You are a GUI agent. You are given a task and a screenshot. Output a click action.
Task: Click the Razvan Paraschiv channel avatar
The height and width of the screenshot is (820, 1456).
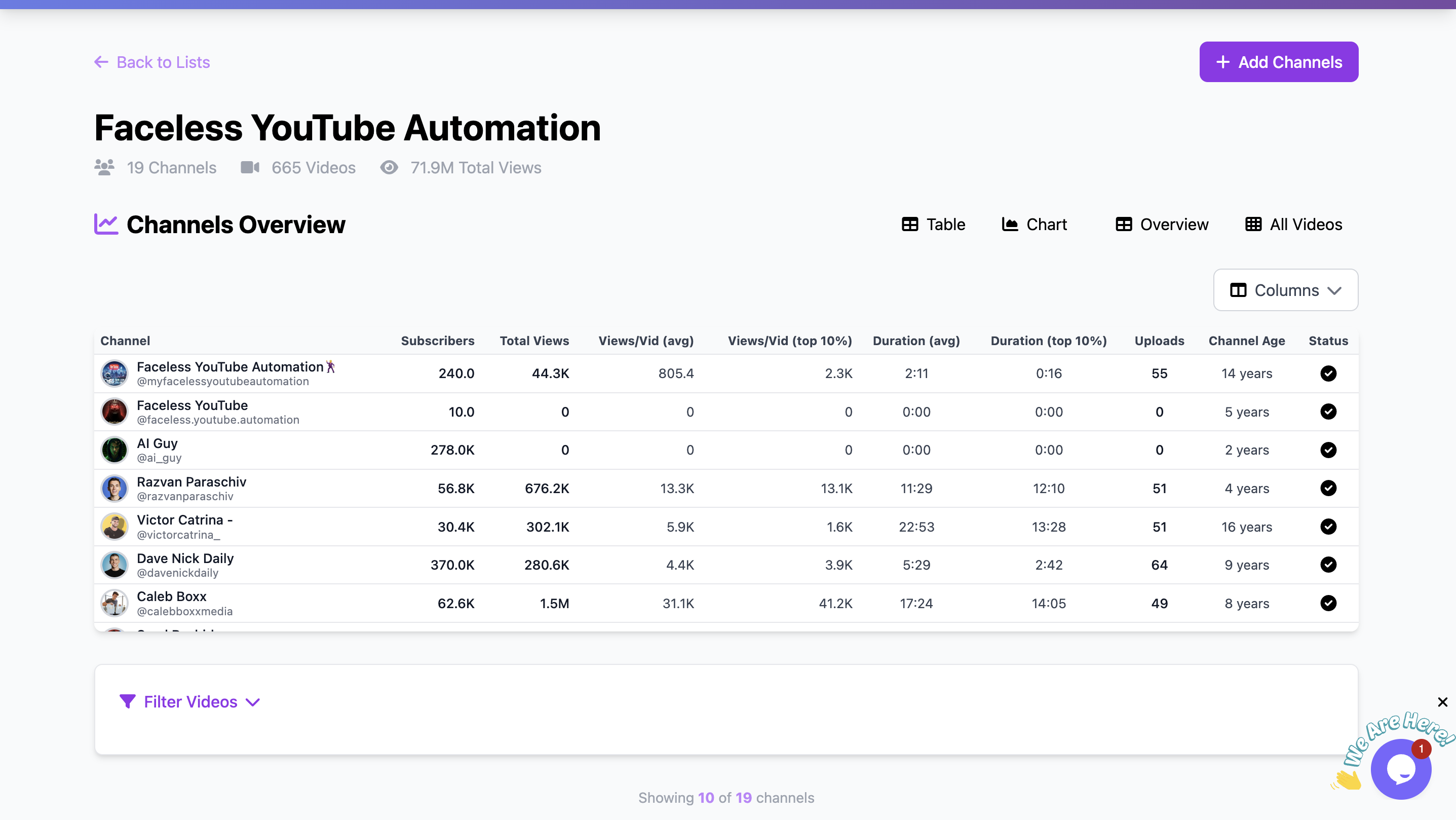114,489
